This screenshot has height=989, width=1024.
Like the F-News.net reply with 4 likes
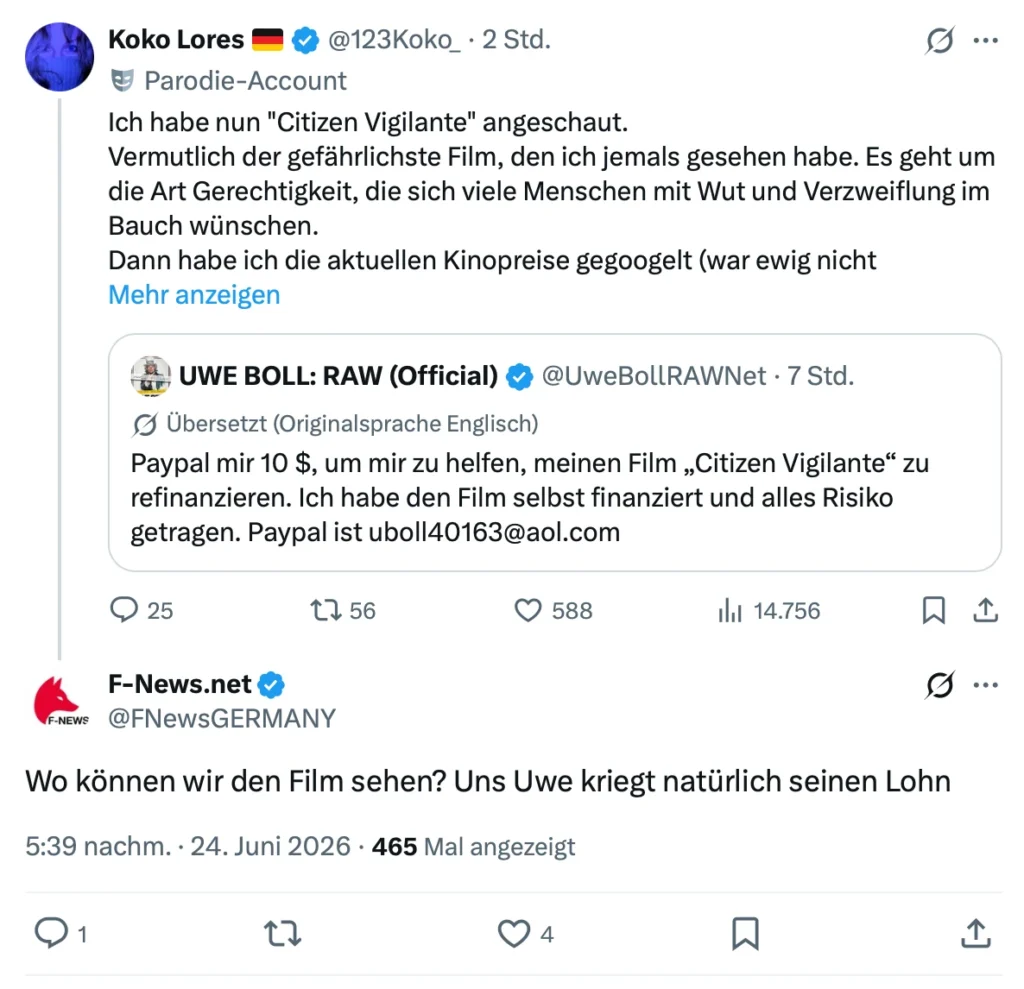coord(513,933)
